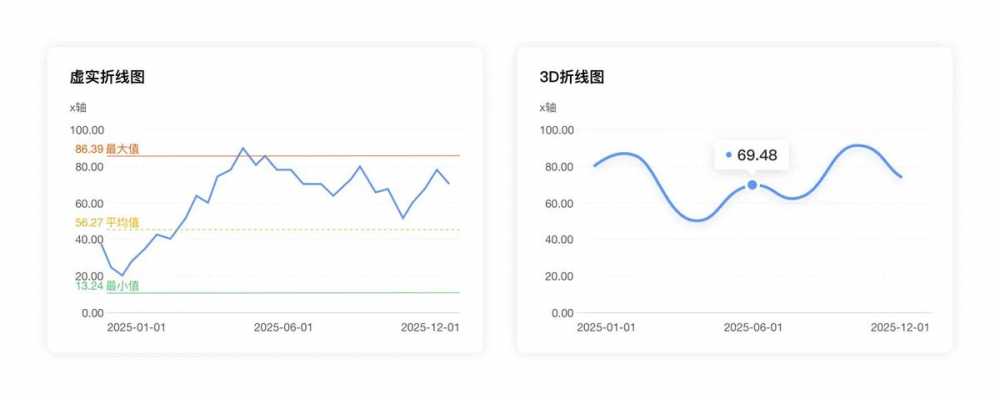
Task: Click 2025-06-01 on the left chart axis
Action: pos(283,327)
